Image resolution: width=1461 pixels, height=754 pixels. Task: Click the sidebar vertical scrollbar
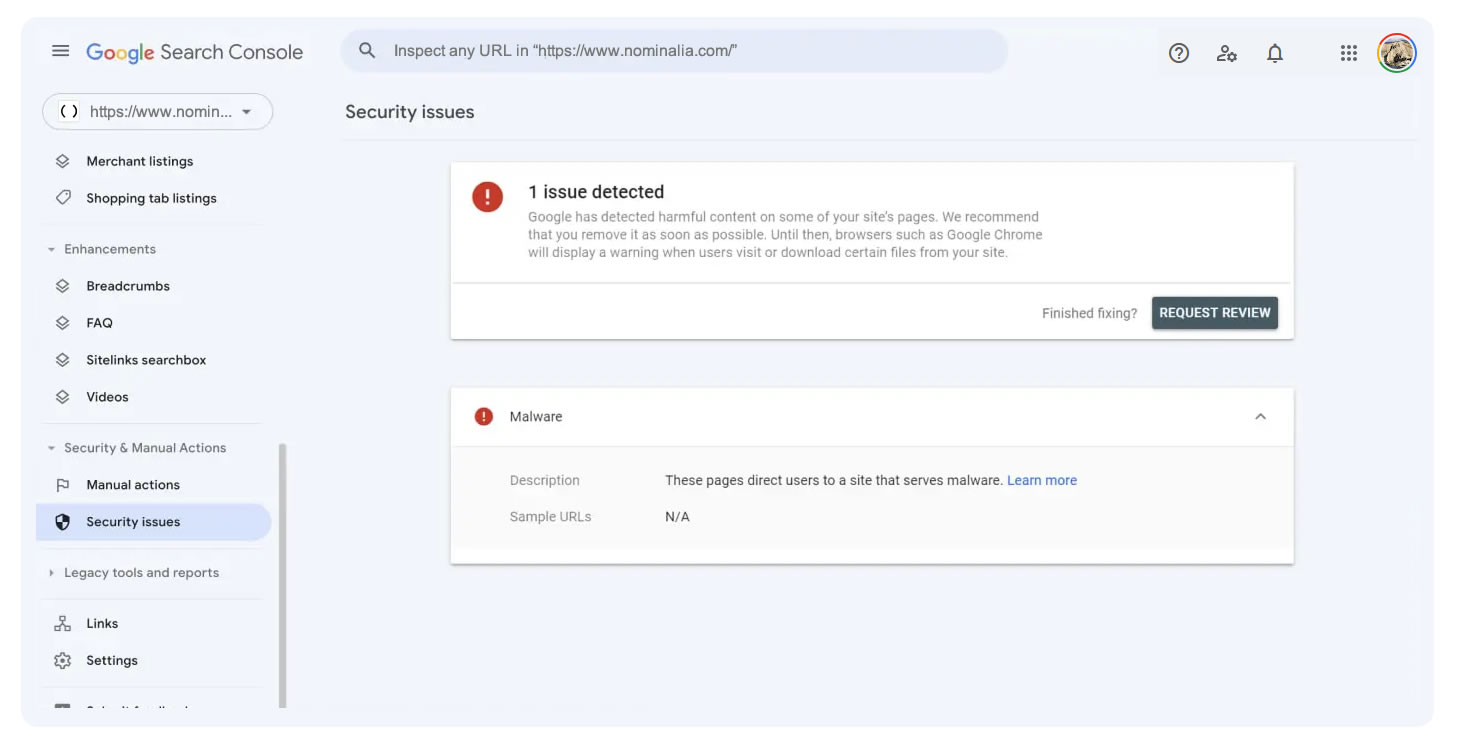coord(282,575)
